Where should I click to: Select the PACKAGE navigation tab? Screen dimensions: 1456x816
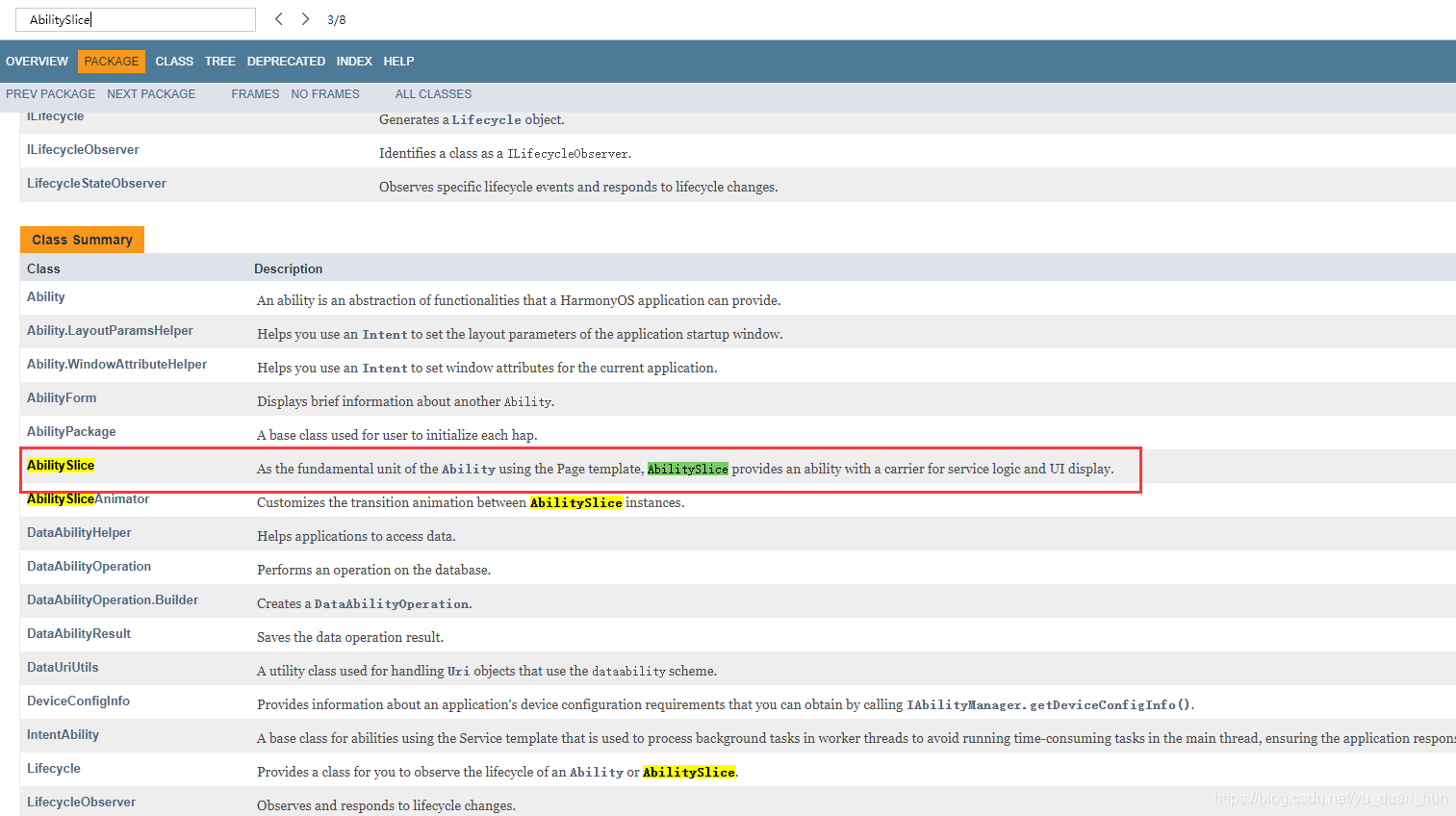pyautogui.click(x=112, y=62)
